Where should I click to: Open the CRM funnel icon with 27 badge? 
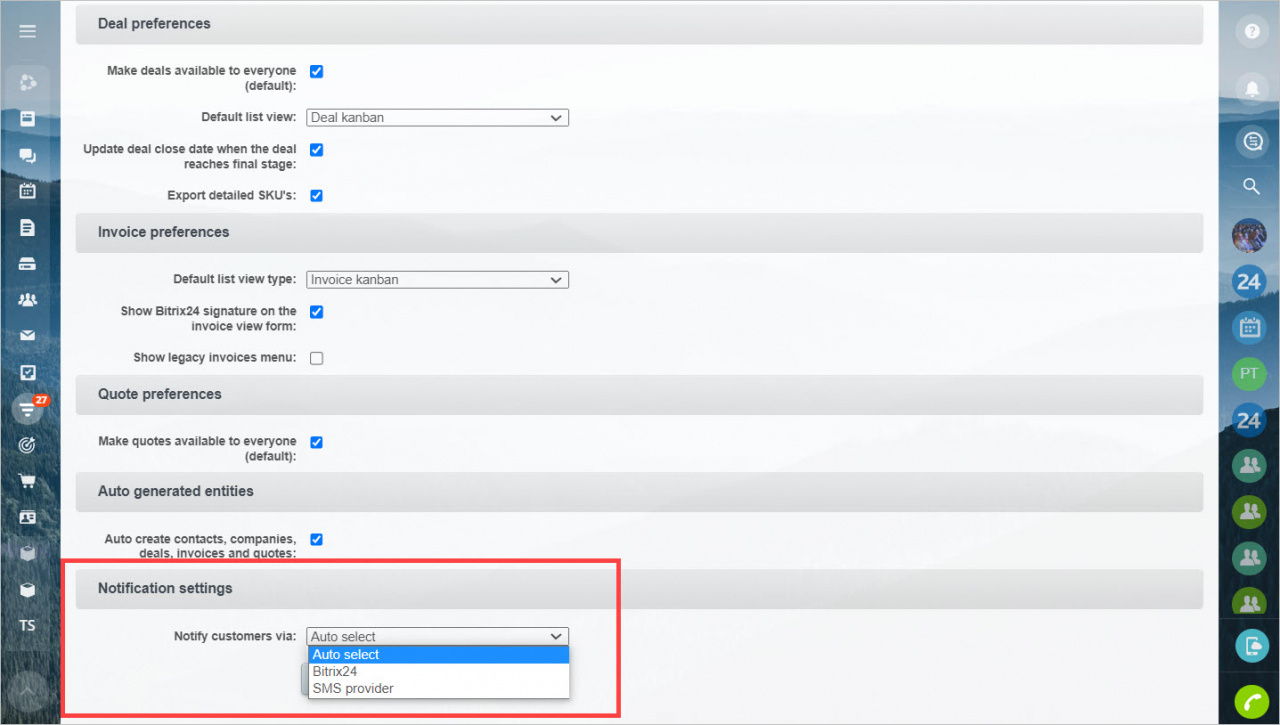click(x=28, y=409)
